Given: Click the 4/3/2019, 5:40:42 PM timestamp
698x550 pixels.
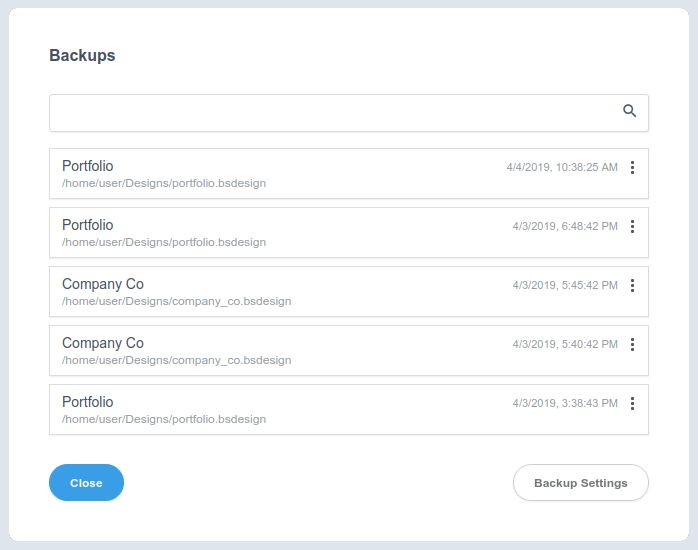Looking at the screenshot, I should (565, 345).
